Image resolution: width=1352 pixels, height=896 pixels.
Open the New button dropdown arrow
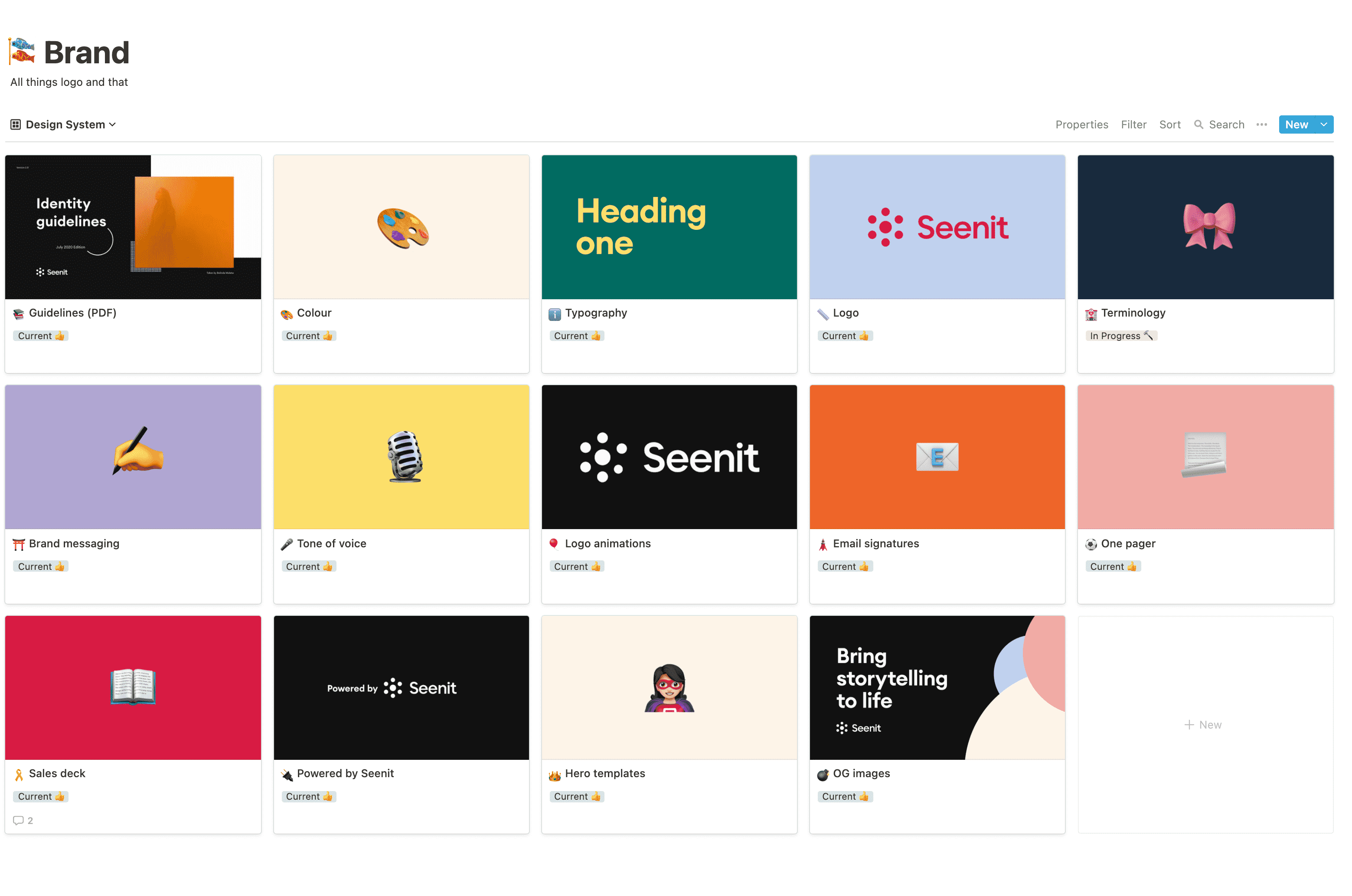[1323, 124]
